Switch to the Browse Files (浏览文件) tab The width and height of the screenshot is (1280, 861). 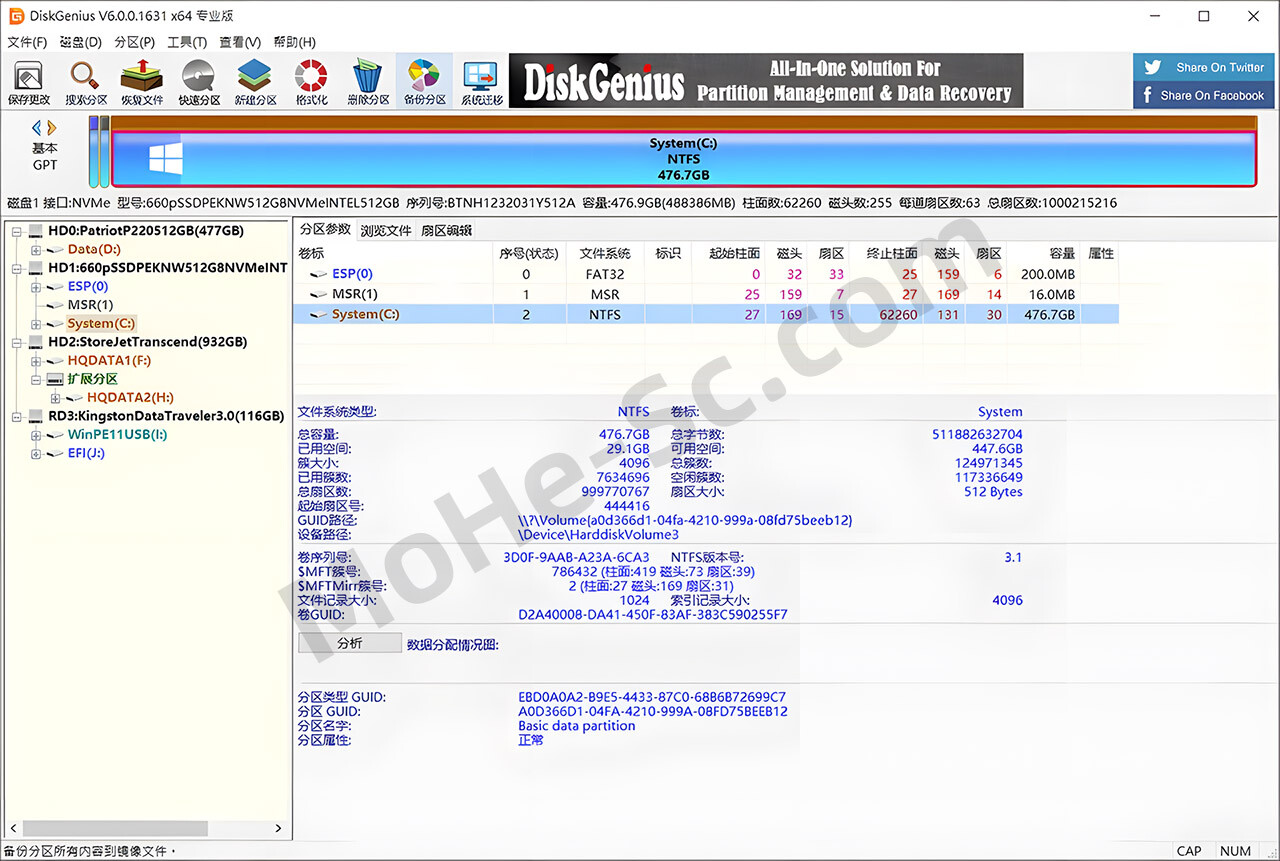pos(386,230)
